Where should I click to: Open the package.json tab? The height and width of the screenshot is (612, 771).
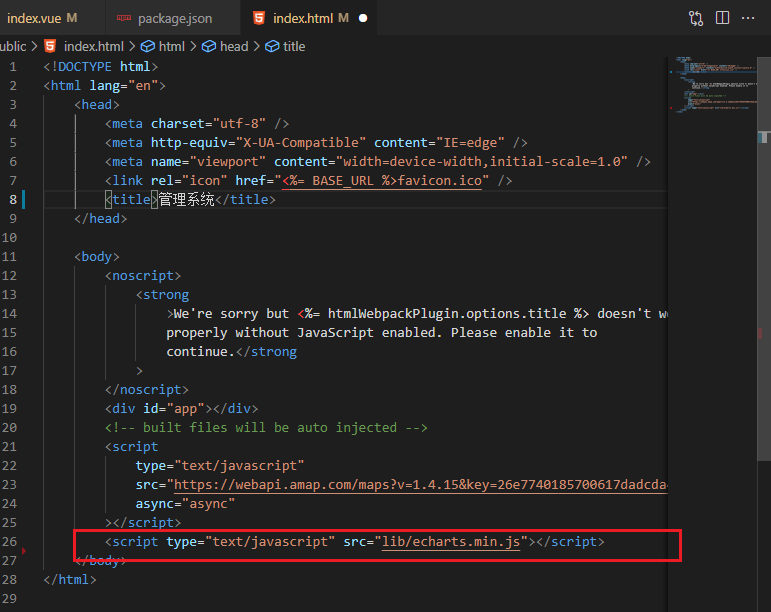[x=175, y=19]
